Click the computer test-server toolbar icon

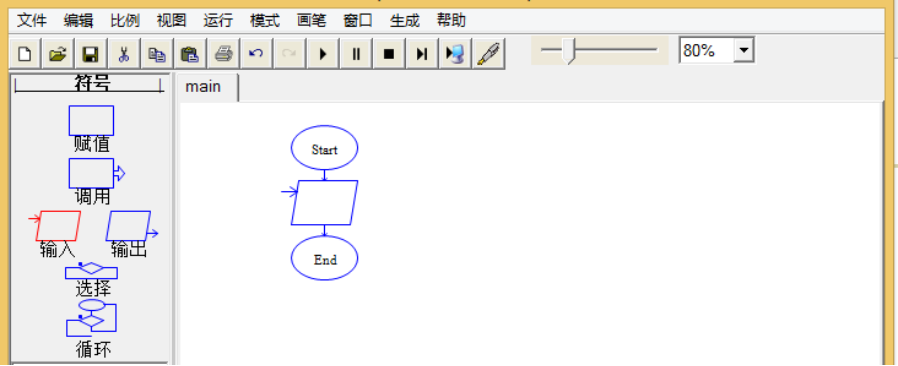455,54
